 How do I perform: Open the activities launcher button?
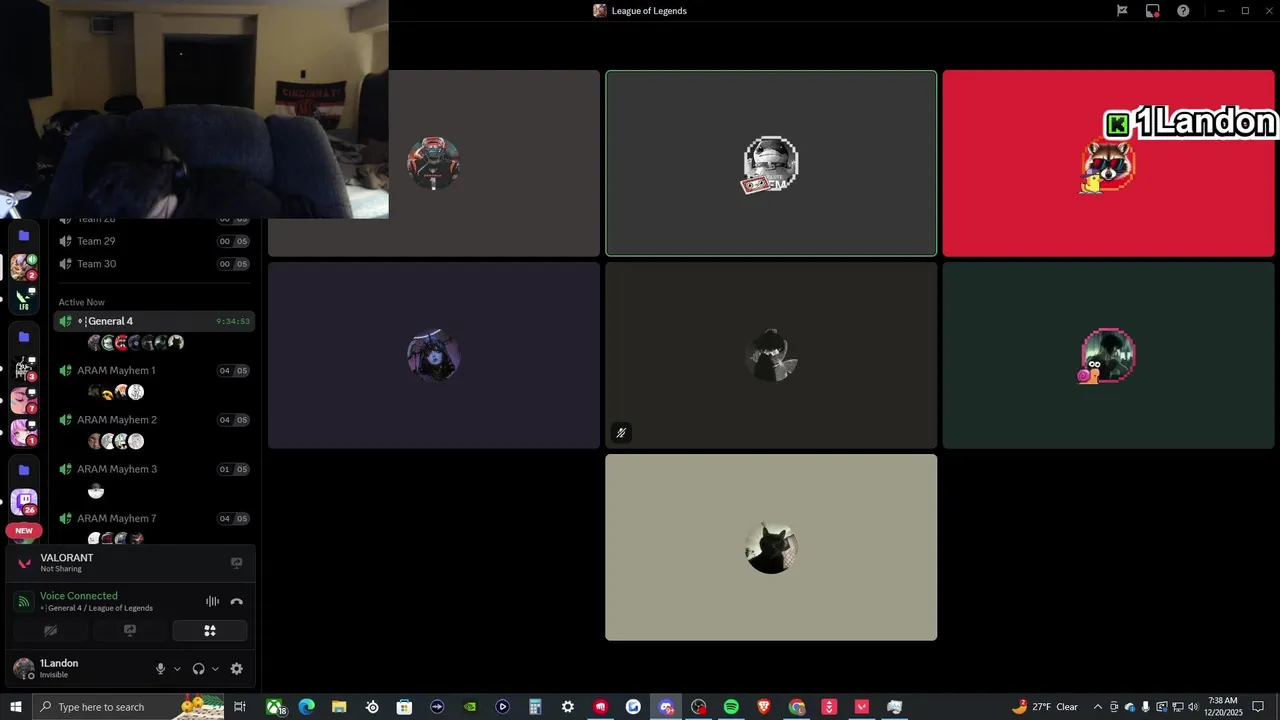click(x=210, y=631)
